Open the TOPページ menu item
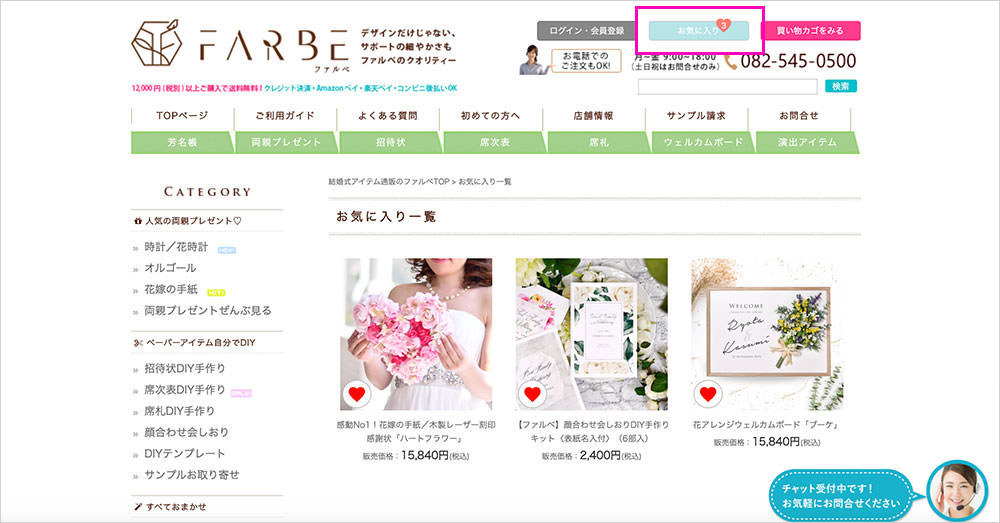 point(182,116)
